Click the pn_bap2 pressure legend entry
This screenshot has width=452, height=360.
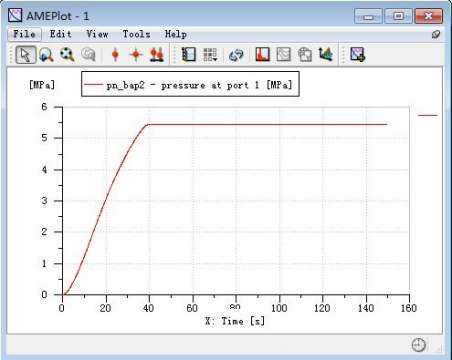[x=190, y=85]
